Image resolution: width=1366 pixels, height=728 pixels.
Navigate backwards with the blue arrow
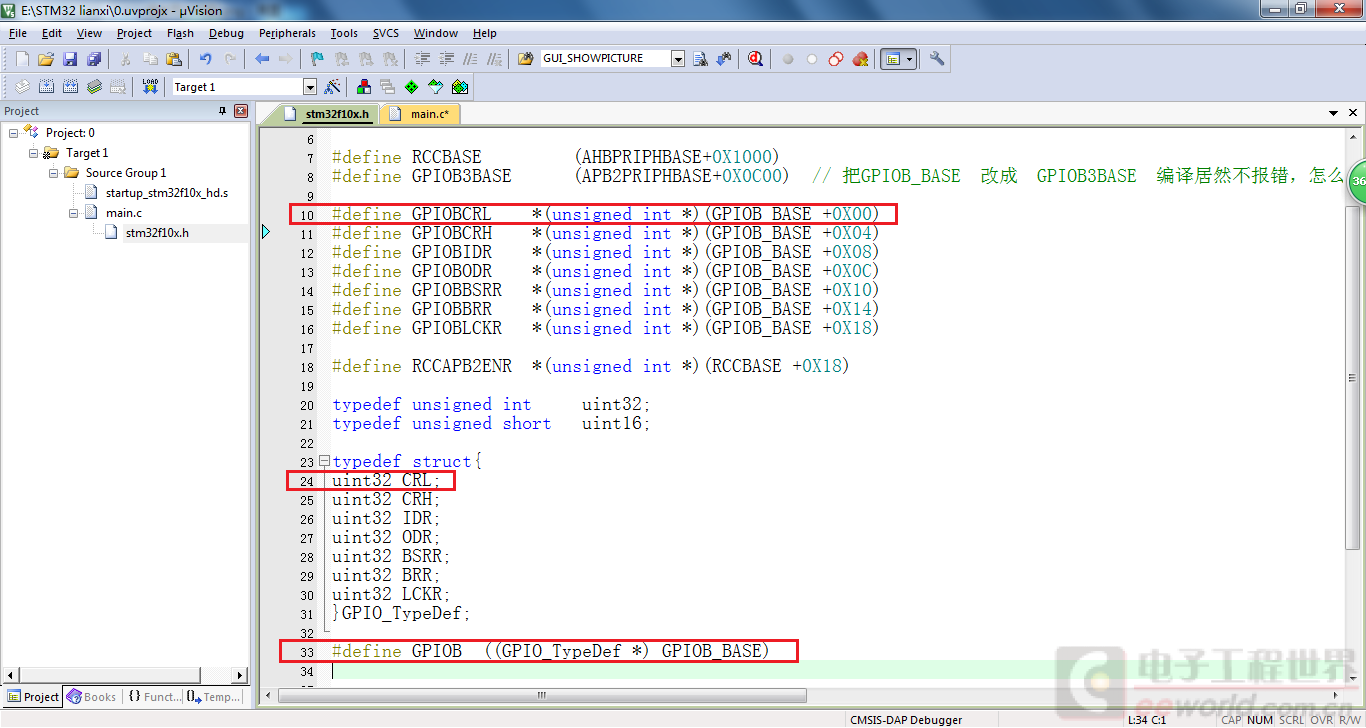tap(262, 59)
